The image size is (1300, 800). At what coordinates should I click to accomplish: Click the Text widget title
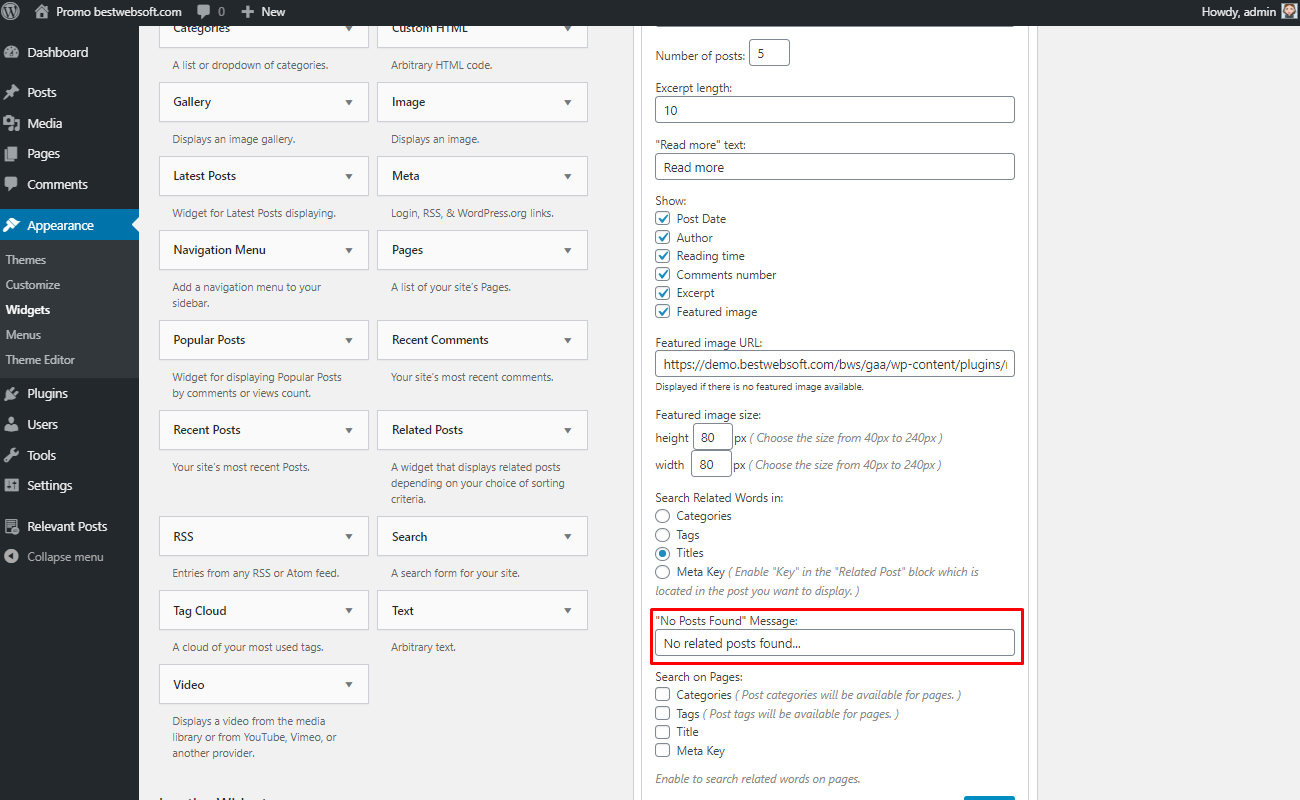pos(403,611)
